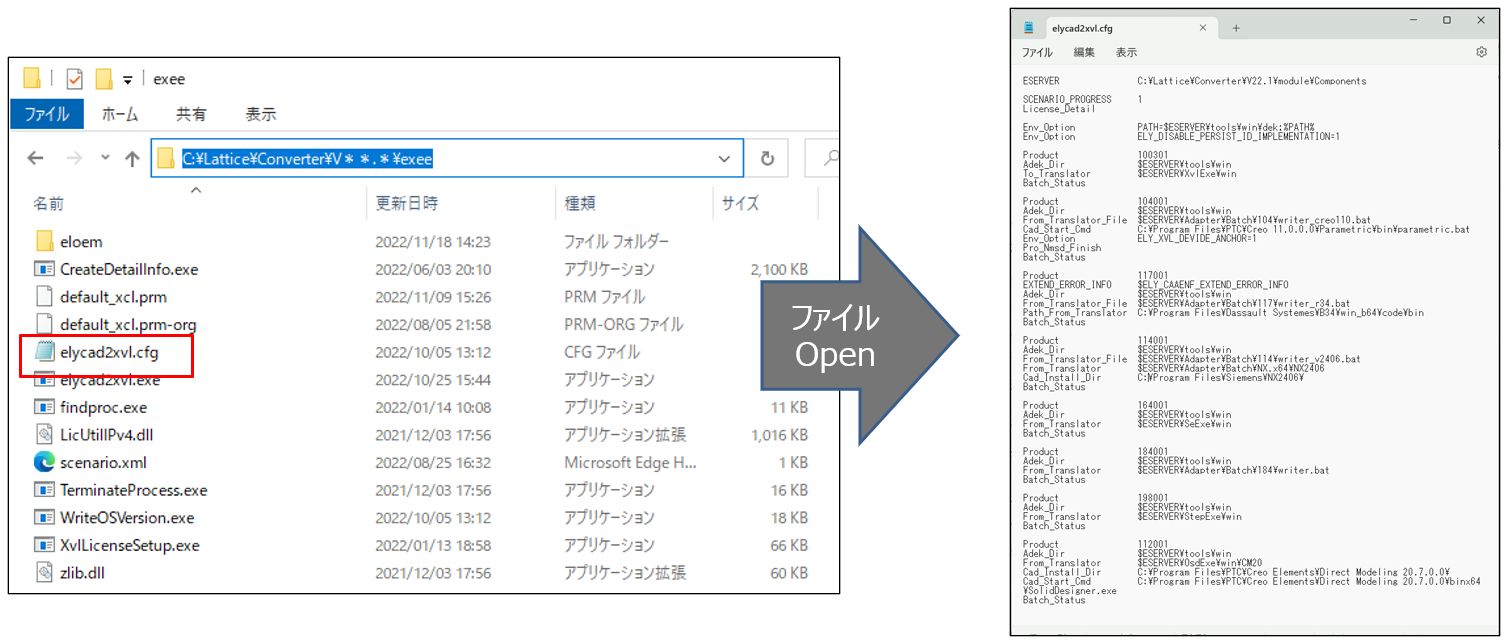This screenshot has height=643, width=1507.
Task: Click the License_Detail line in Notepad
Action: (x=1060, y=109)
